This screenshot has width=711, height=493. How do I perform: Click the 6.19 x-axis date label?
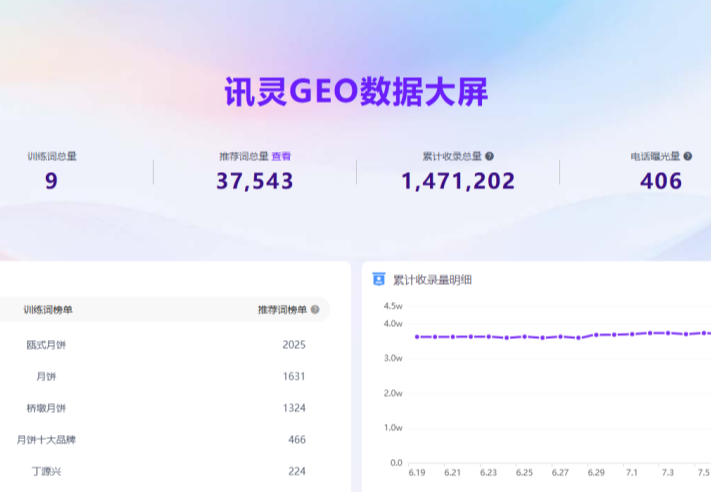click(x=417, y=473)
